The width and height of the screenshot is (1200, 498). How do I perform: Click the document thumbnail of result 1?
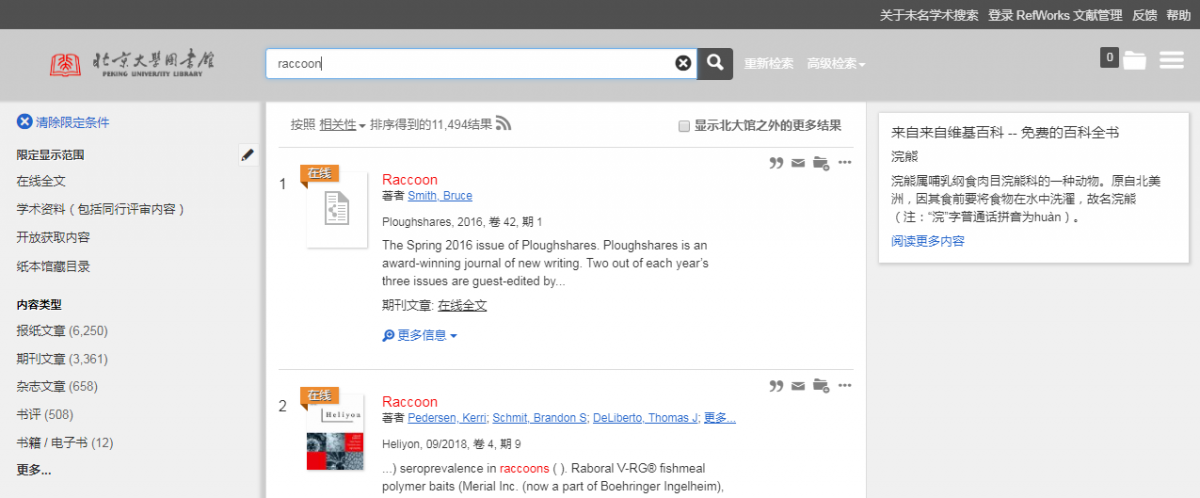click(337, 209)
